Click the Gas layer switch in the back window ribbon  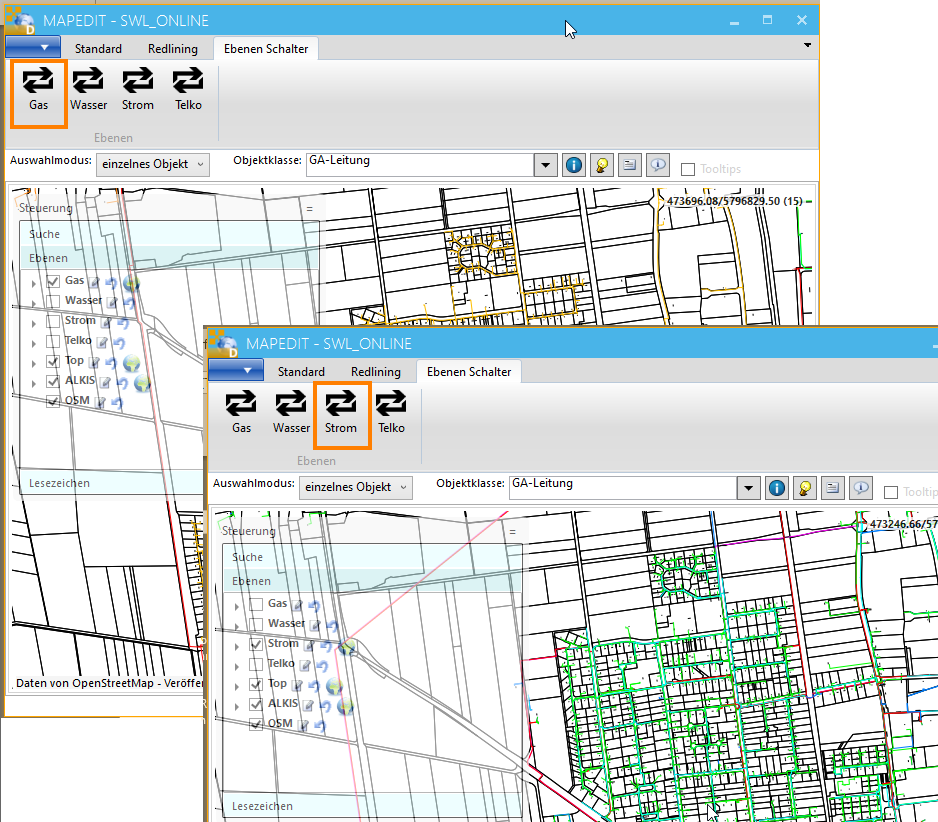pos(38,89)
